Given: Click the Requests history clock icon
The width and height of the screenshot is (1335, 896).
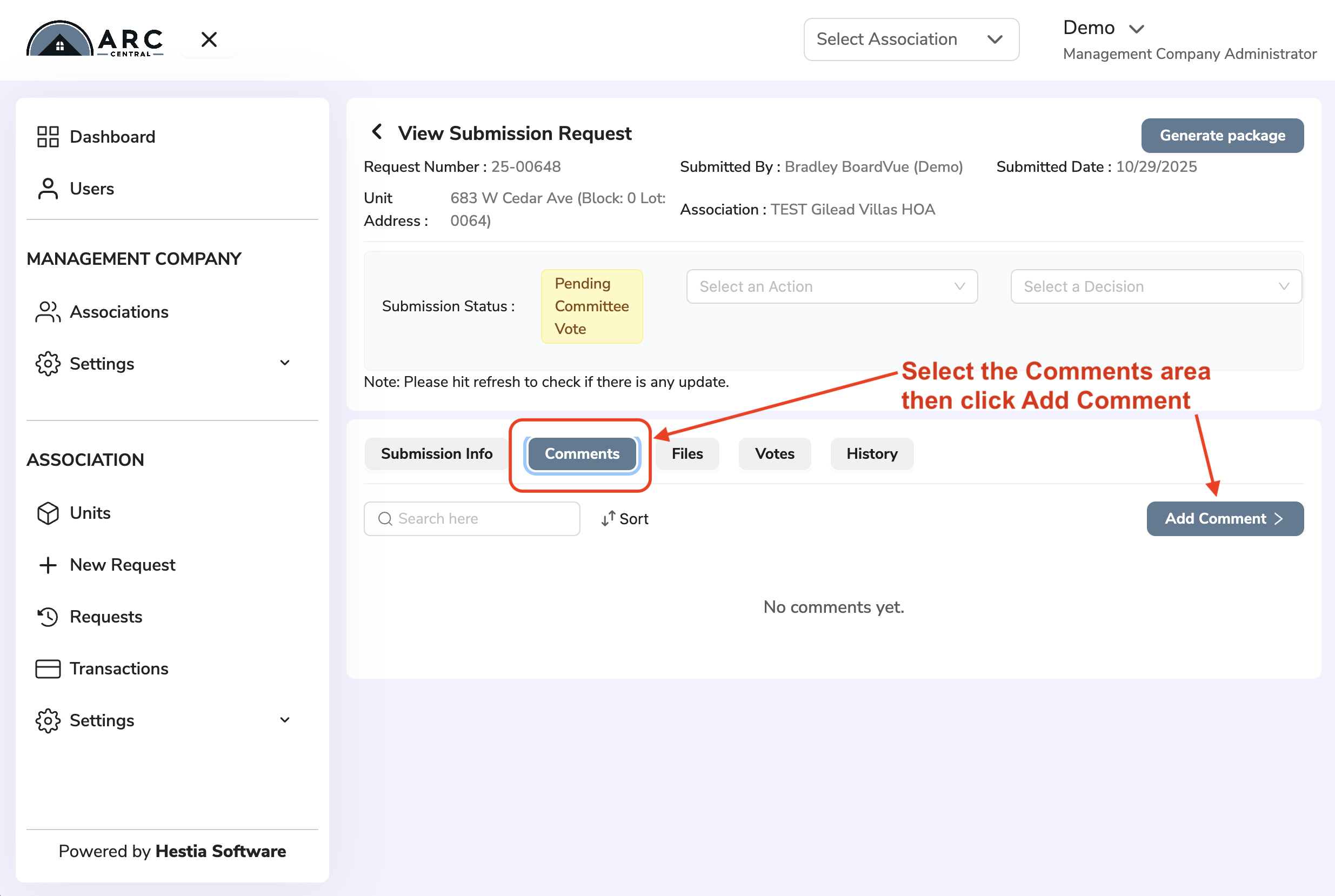Looking at the screenshot, I should coord(48,617).
